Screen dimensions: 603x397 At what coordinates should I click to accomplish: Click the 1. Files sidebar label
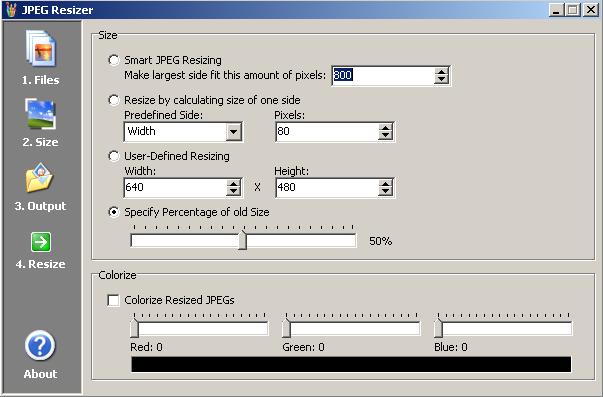pos(40,80)
